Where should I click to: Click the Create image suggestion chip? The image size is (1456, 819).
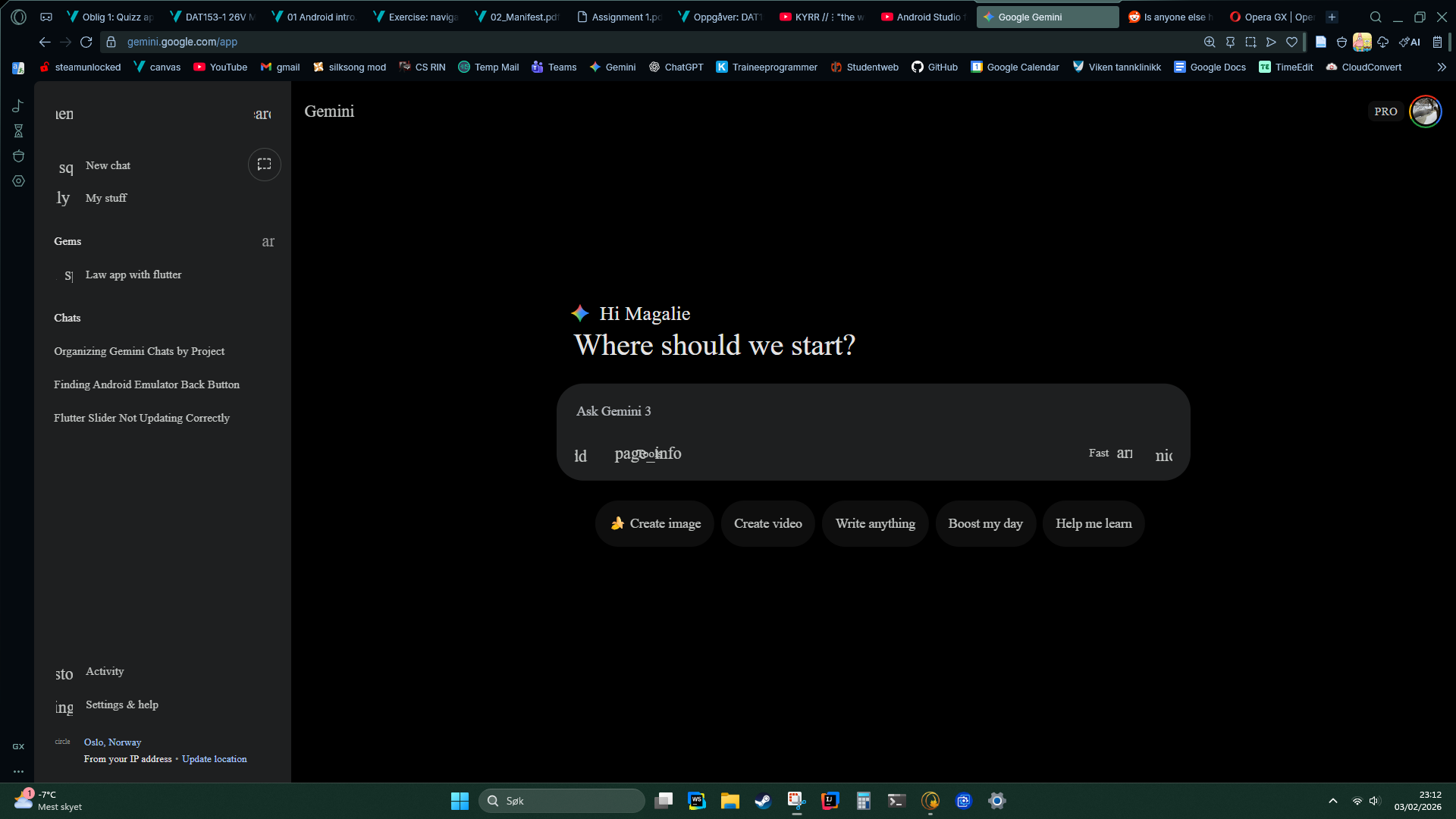click(655, 524)
